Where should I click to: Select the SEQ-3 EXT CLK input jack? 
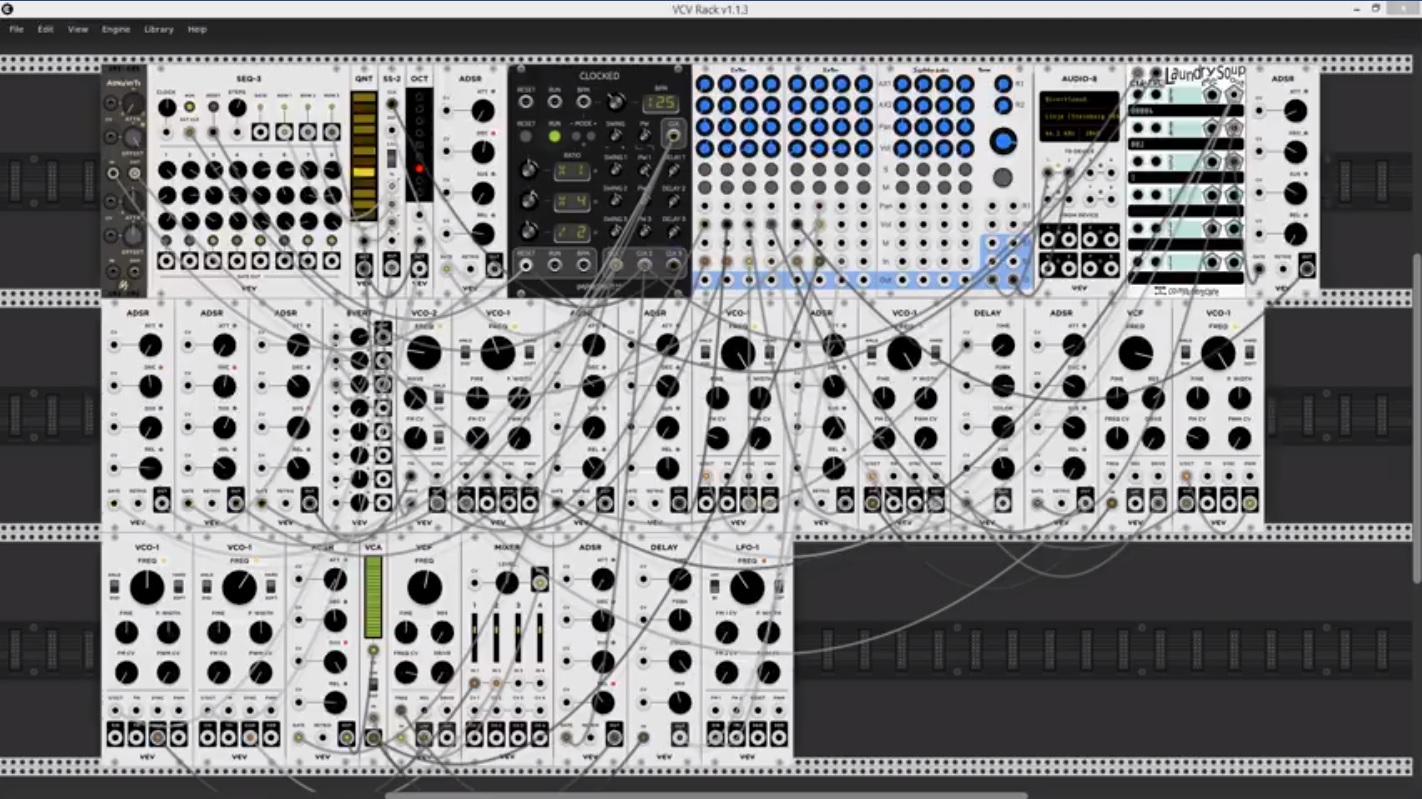coord(189,132)
